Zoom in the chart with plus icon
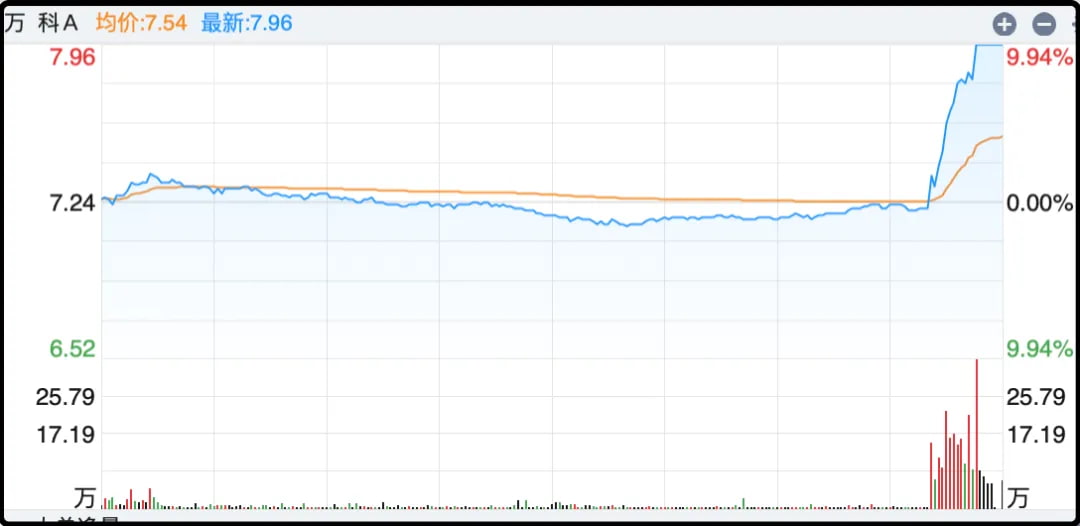The height and width of the screenshot is (526, 1080). point(1004,25)
